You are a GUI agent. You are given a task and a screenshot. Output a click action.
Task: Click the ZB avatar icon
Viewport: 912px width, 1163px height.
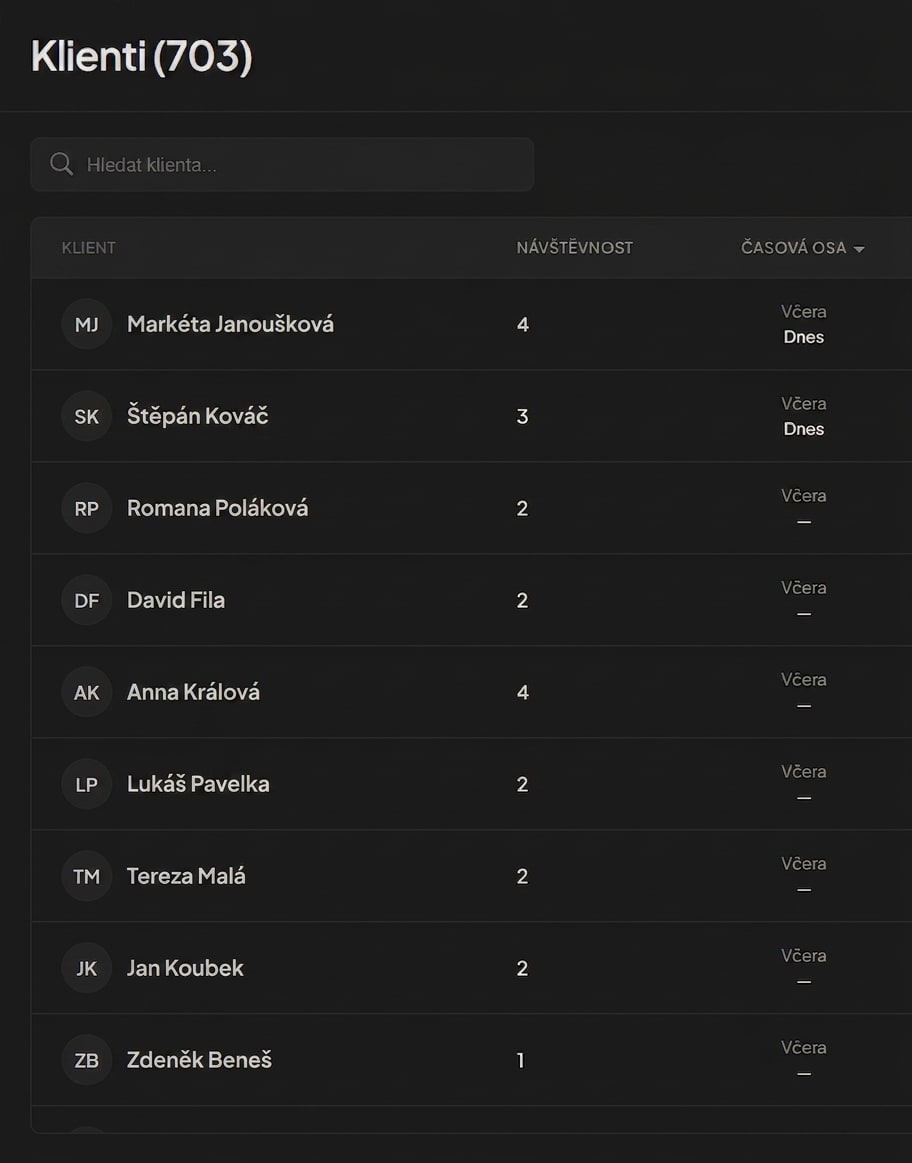[x=86, y=1060]
